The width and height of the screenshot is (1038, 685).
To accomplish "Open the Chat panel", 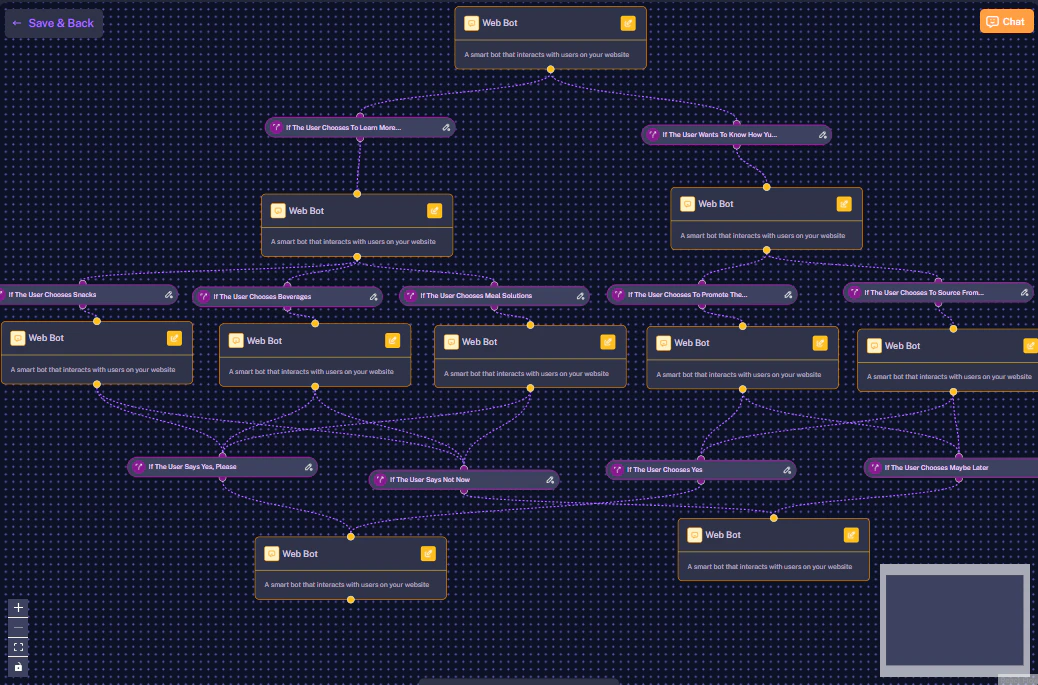I will pos(1005,20).
